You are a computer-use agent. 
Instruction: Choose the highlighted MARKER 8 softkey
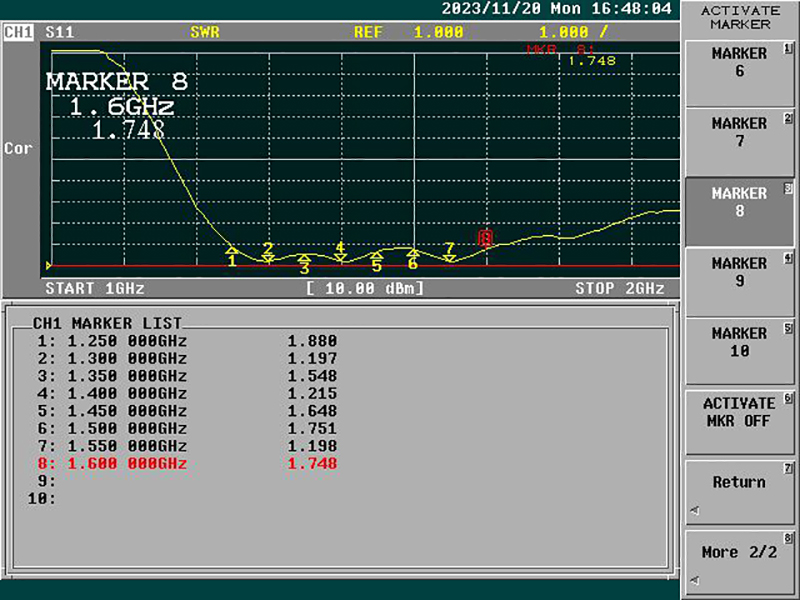(739, 212)
